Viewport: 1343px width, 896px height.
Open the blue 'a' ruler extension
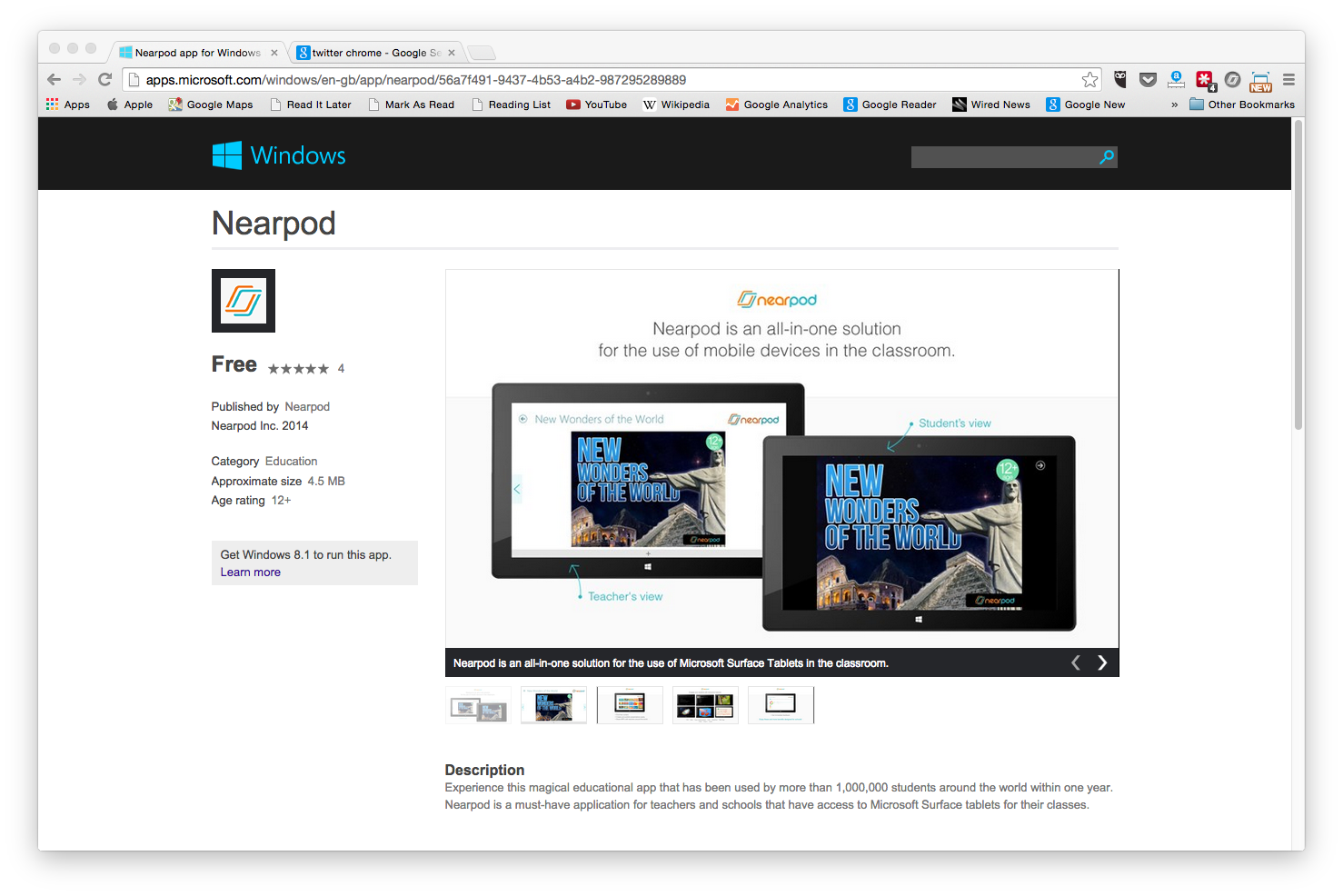coord(1176,79)
